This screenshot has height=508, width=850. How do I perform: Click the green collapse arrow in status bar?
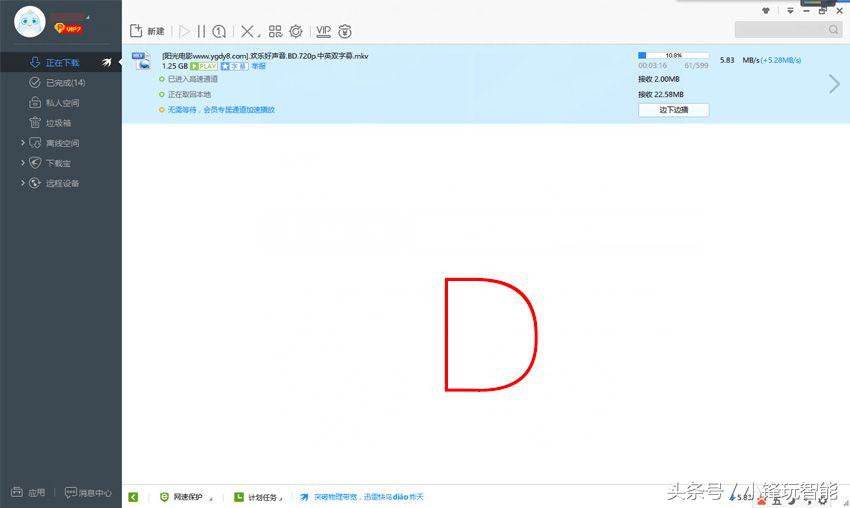133,497
